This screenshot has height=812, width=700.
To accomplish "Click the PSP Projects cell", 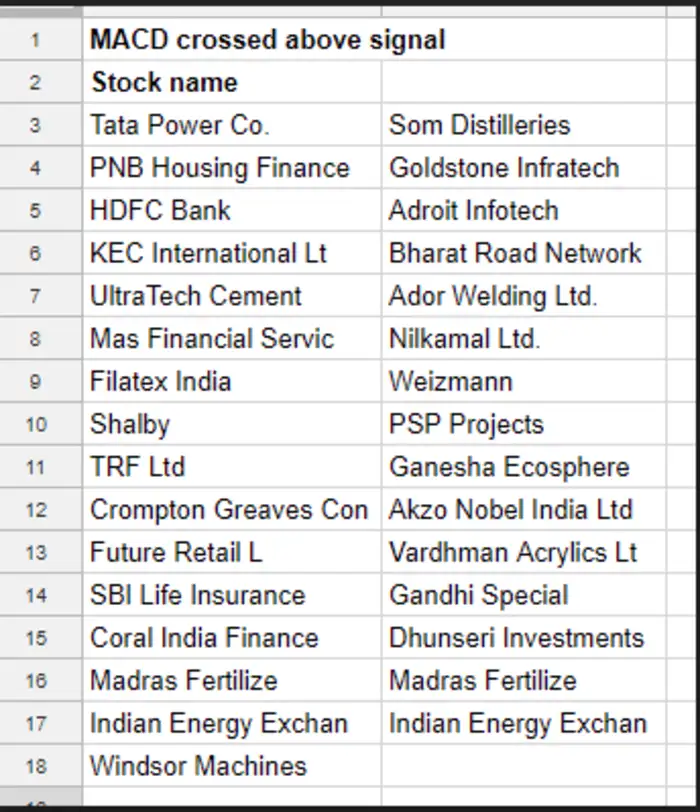I will click(x=466, y=424).
